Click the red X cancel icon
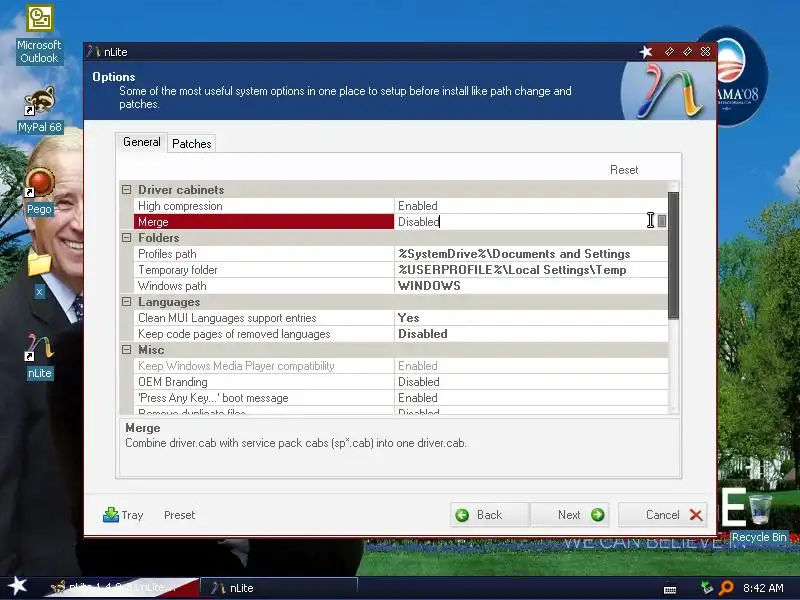Image resolution: width=800 pixels, height=600 pixels. [696, 515]
